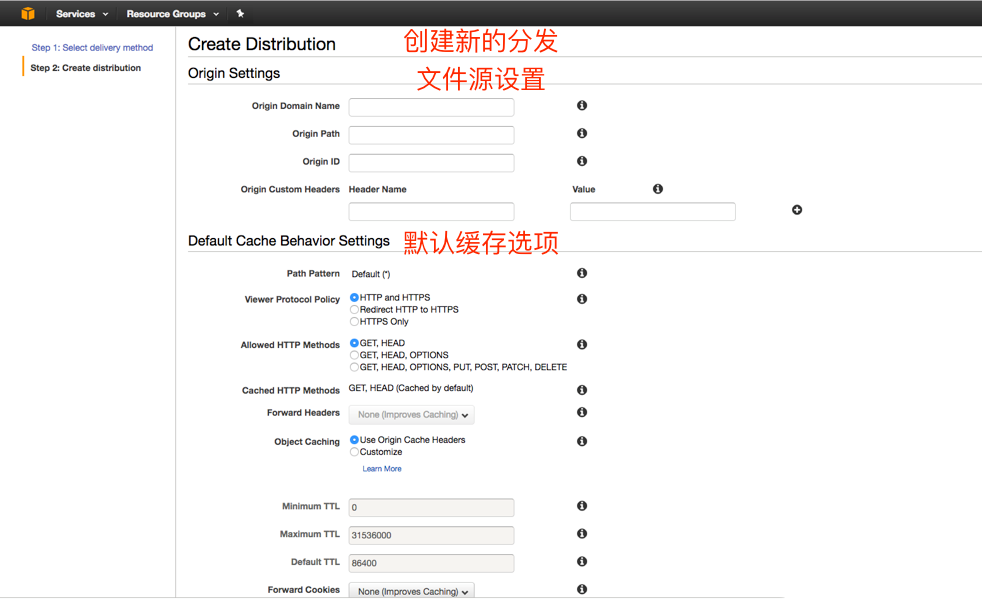Select Redirect HTTP to HTTPS option
The width and height of the screenshot is (982, 600).
[354, 309]
